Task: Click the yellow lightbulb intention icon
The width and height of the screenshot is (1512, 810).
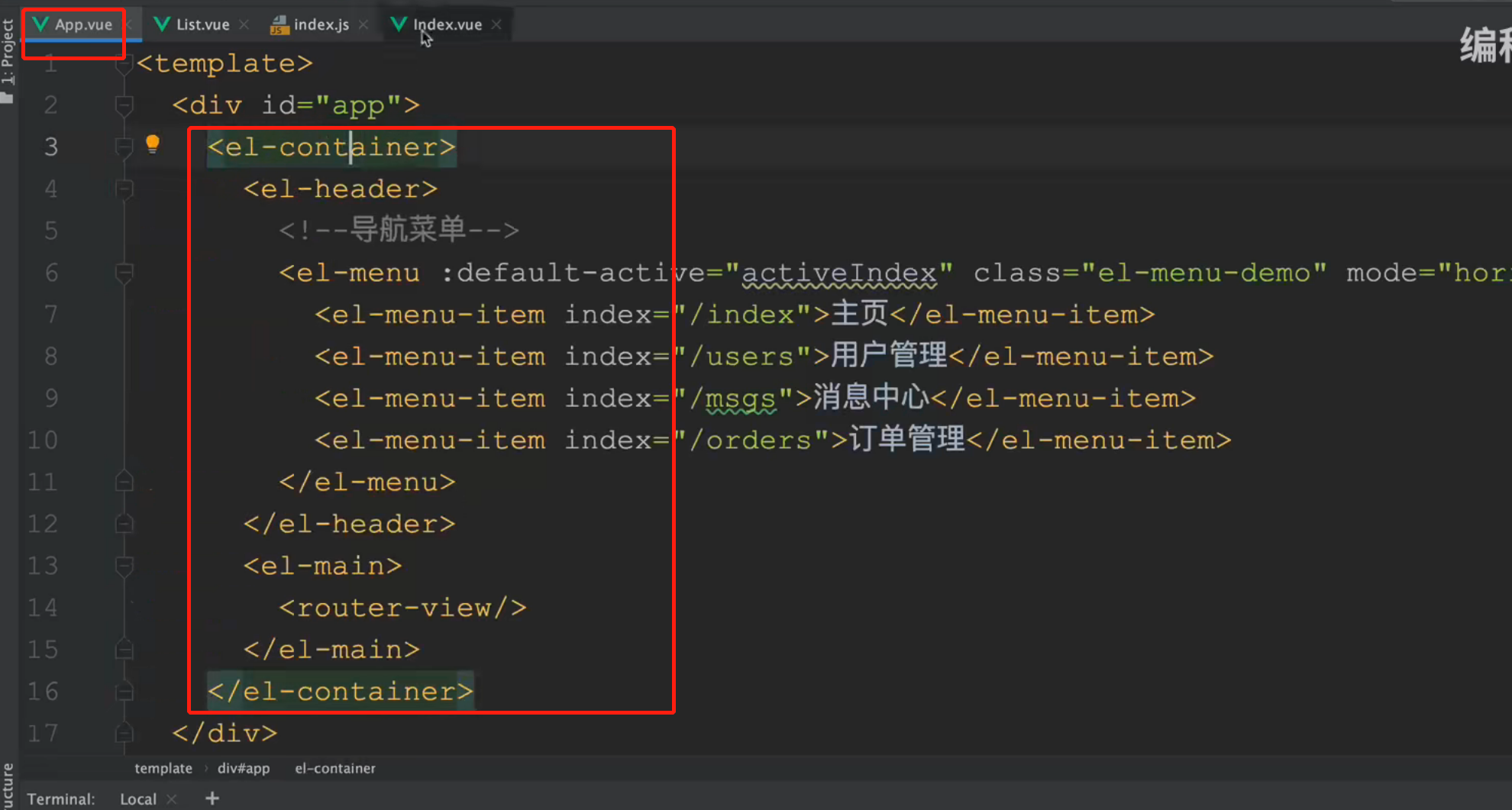Action: [x=153, y=144]
